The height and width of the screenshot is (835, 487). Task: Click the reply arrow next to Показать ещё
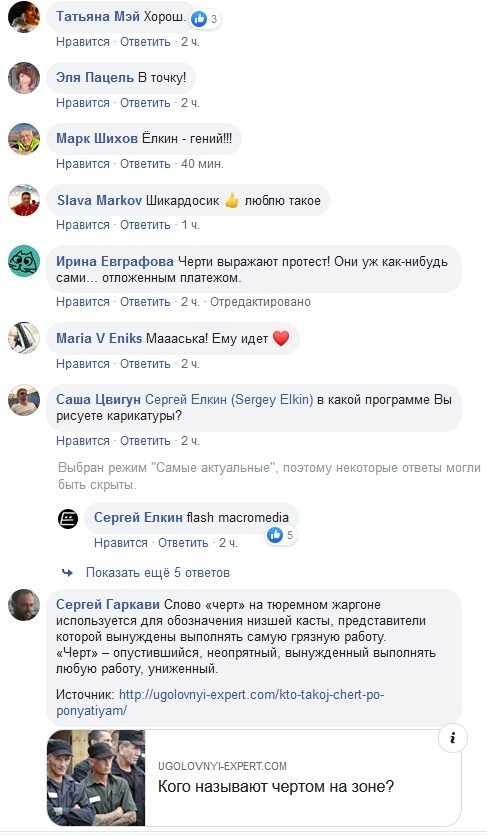tap(68, 573)
